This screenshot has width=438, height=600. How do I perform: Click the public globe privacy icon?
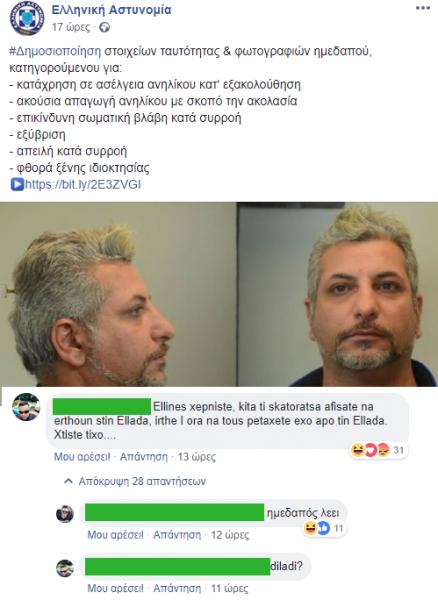point(104,27)
